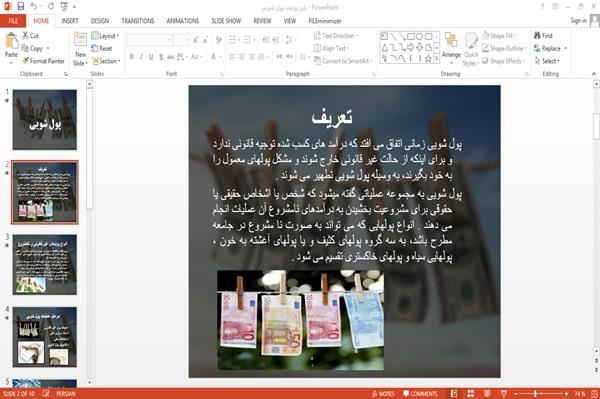Click Fit slide to window icon

click(x=595, y=394)
